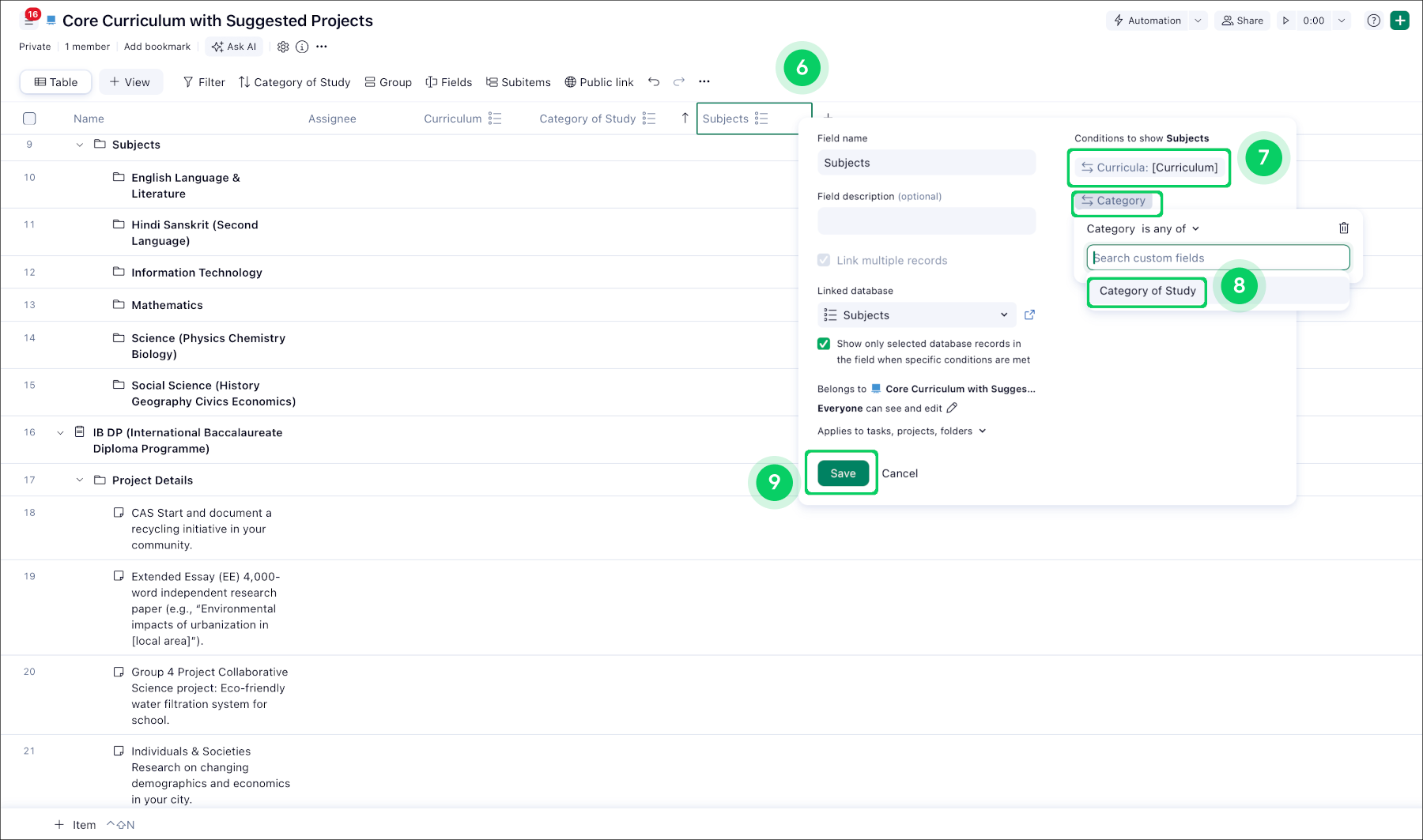Open the Fields panel

(x=448, y=81)
